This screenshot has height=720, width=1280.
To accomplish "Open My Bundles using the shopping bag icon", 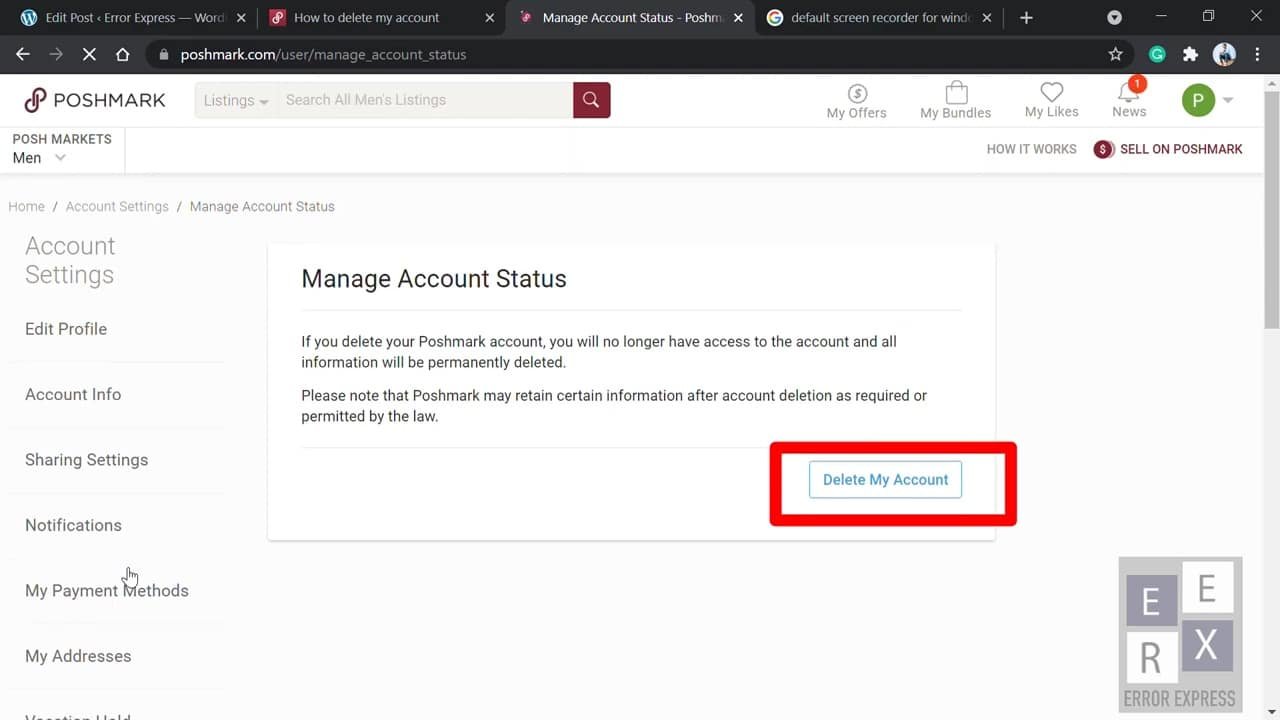I will click(955, 93).
